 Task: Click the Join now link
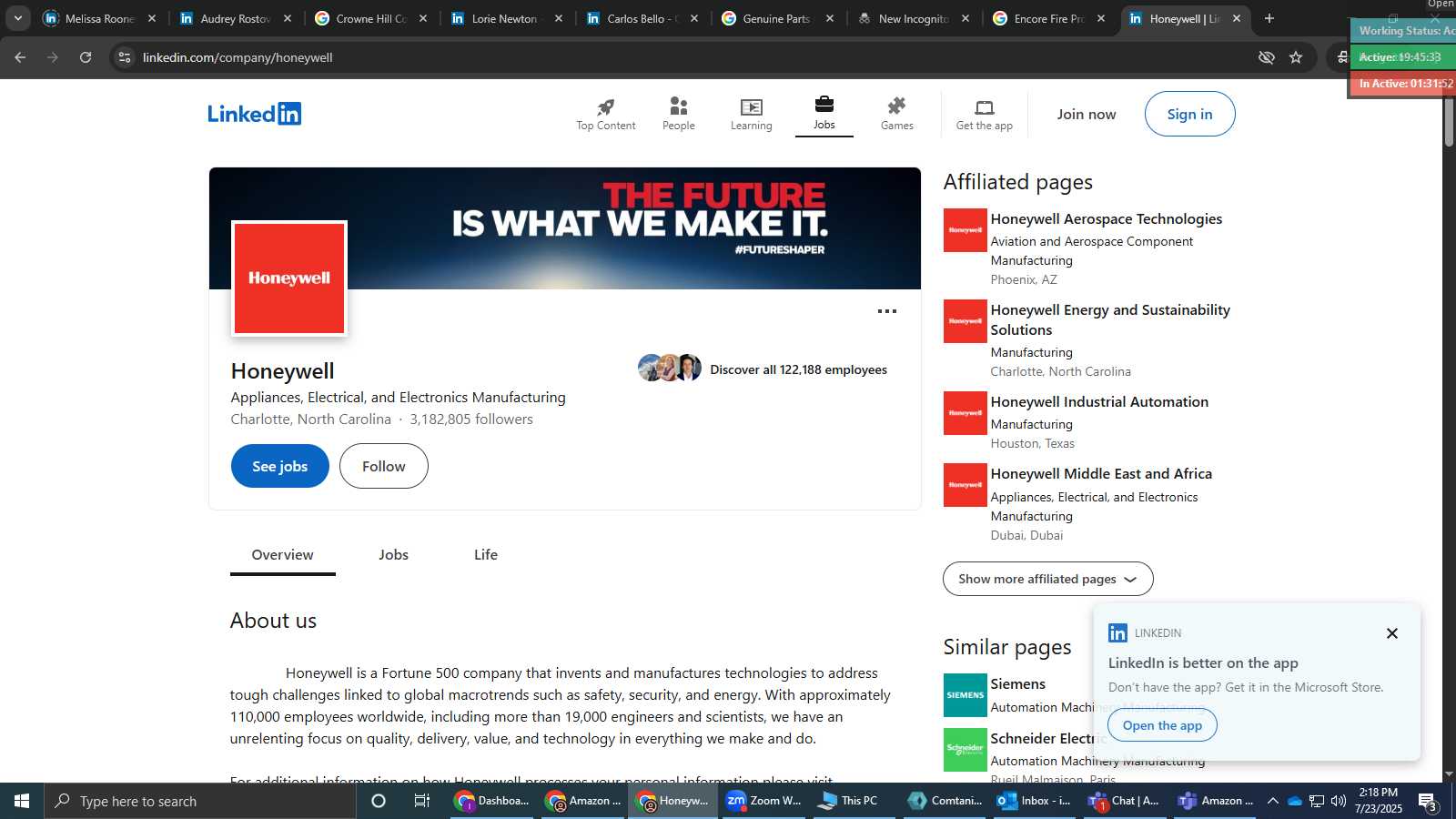[1086, 115]
